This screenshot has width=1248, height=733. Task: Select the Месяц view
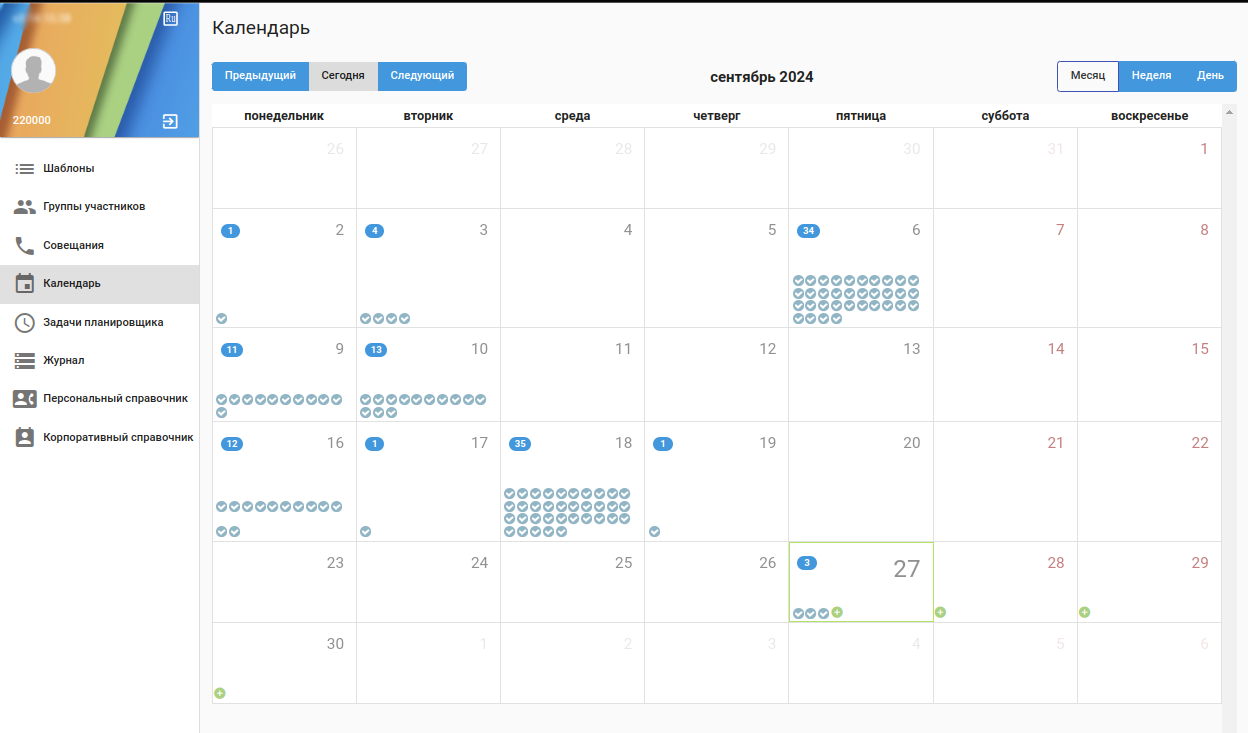click(x=1088, y=76)
